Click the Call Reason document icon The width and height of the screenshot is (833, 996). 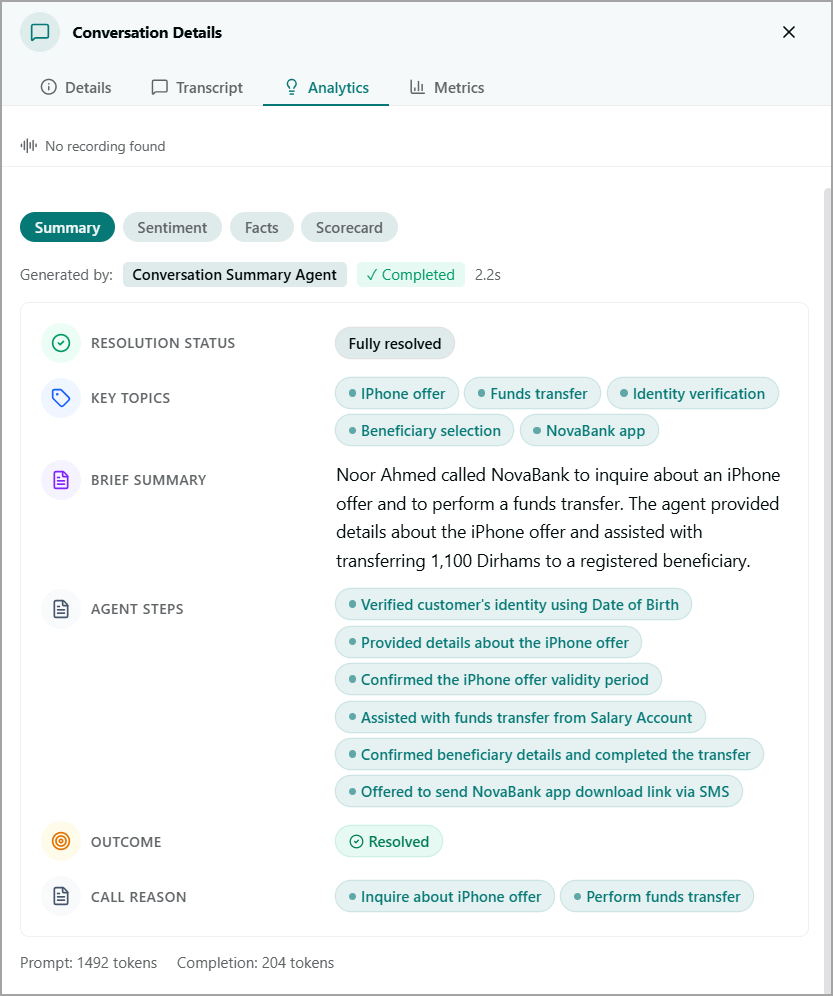click(61, 896)
